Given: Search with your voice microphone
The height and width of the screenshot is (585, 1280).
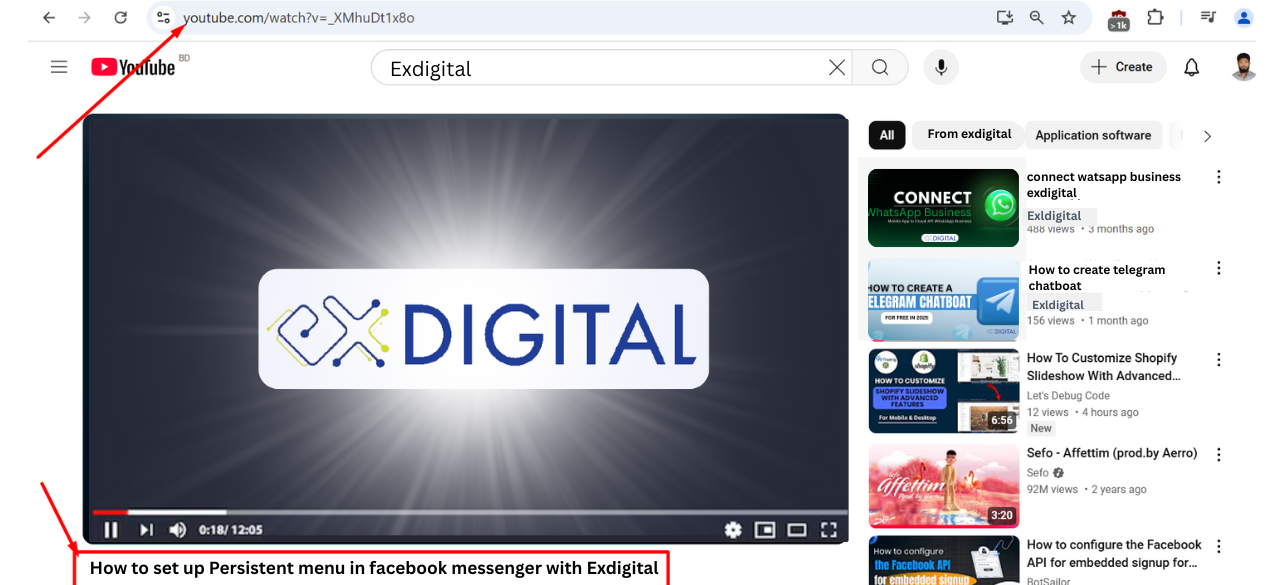Looking at the screenshot, I should tap(941, 67).
